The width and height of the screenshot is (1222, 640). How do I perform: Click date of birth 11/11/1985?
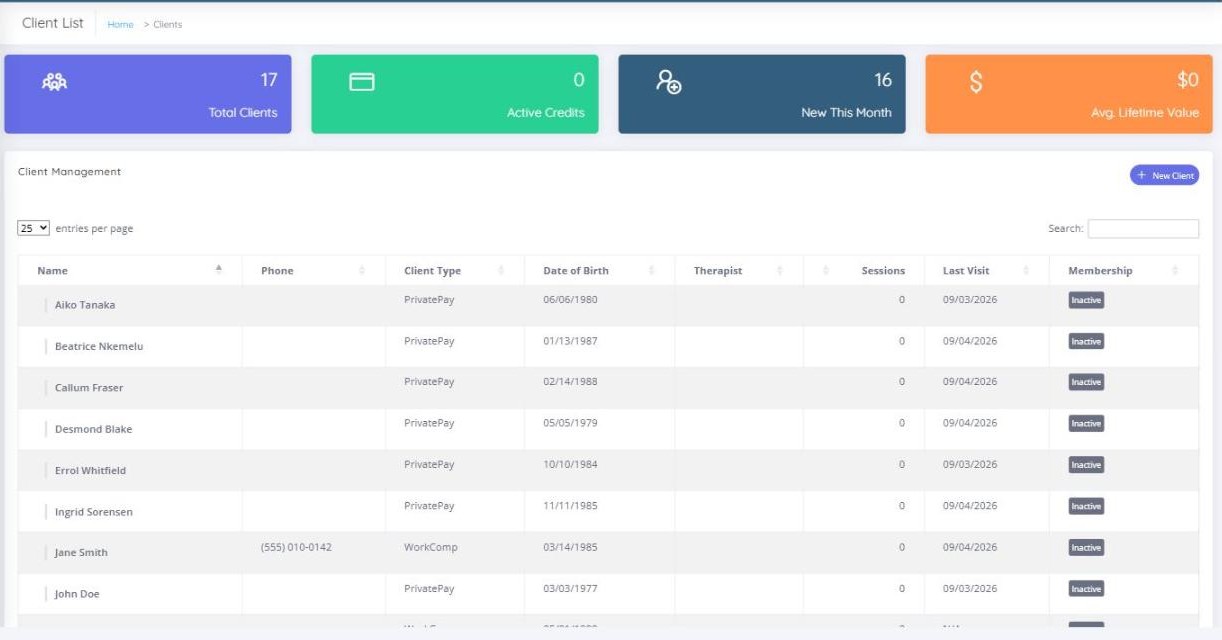coord(570,506)
